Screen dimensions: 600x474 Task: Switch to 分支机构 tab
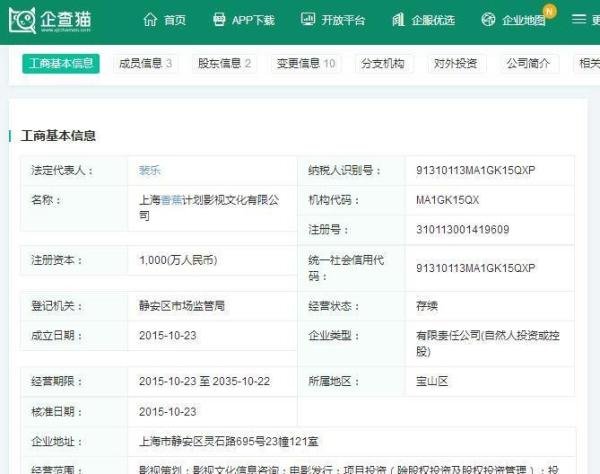click(384, 64)
